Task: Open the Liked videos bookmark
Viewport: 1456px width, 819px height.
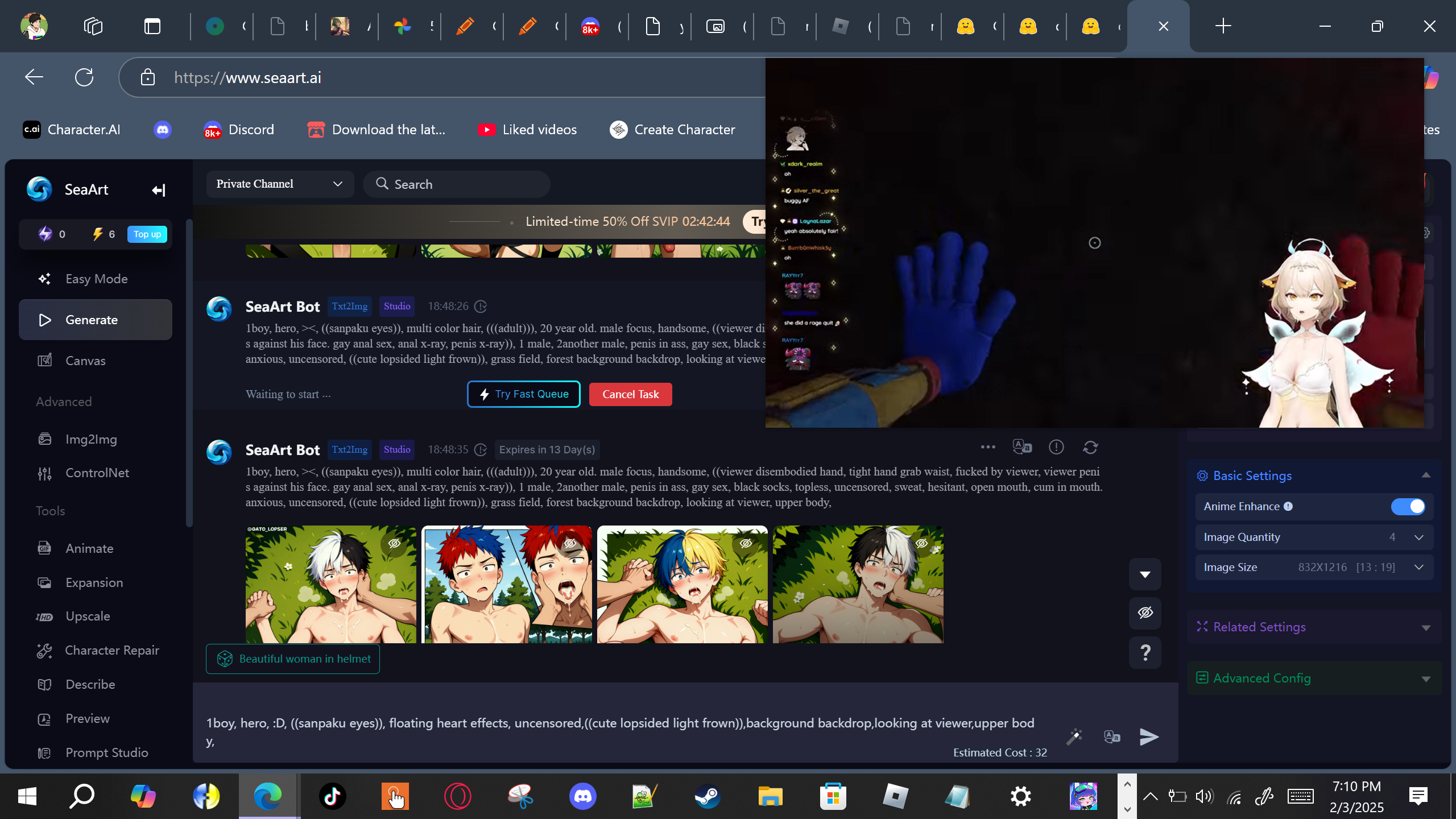Action: point(527,130)
